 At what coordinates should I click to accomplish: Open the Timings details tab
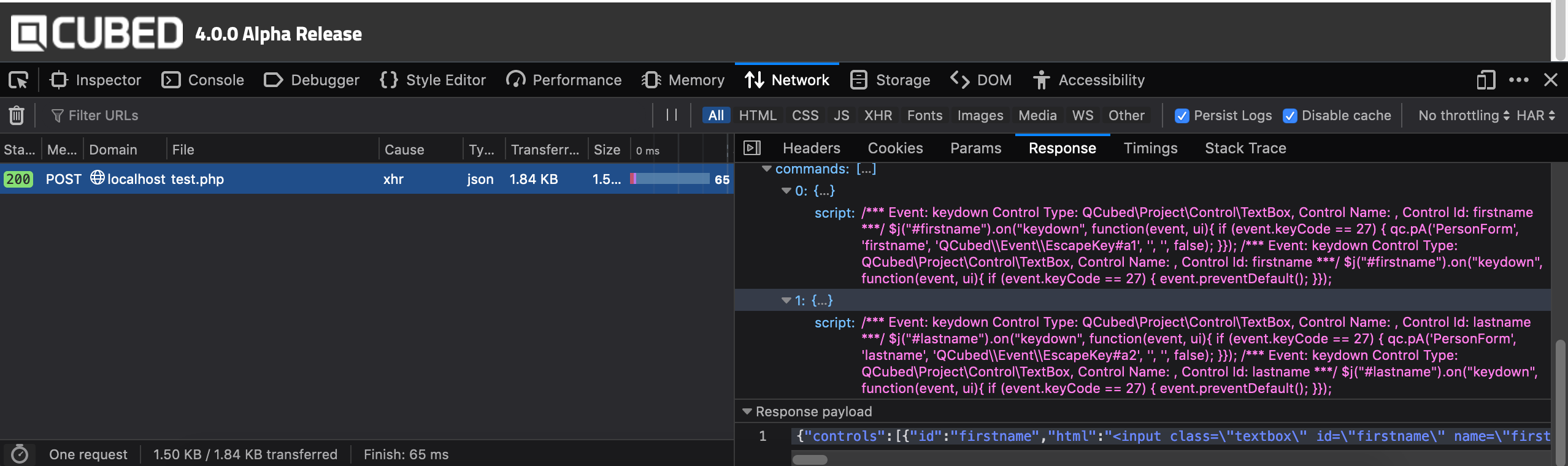click(x=1151, y=148)
